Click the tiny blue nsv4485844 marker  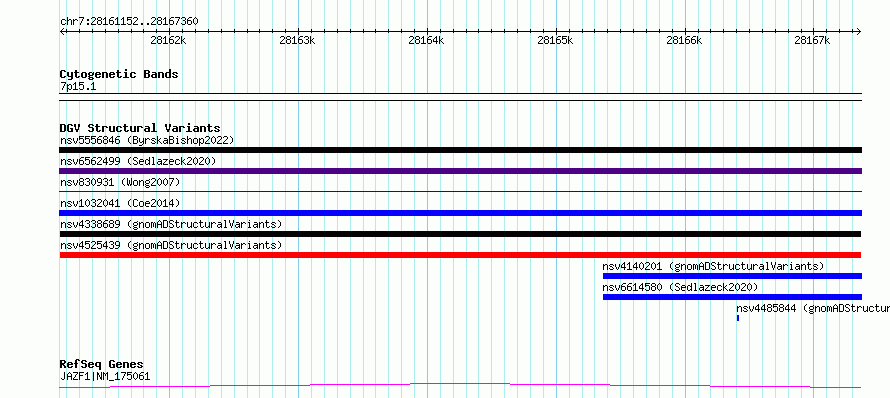tap(738, 318)
